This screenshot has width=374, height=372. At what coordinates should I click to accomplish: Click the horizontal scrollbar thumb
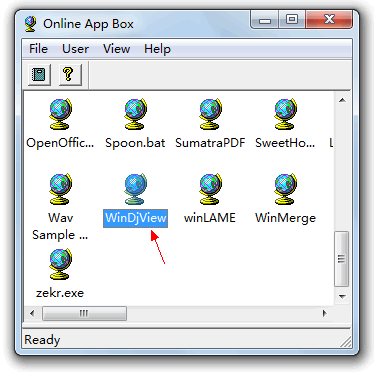point(84,313)
